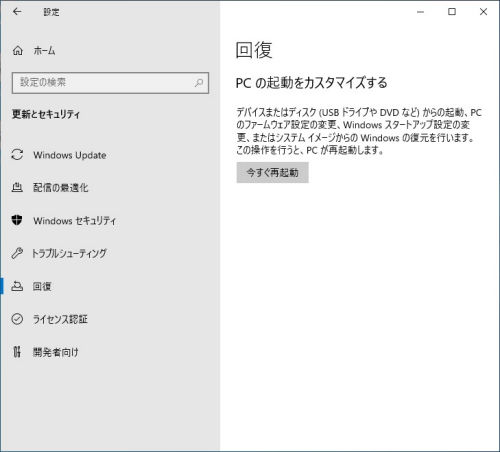This screenshot has height=452, width=500.
Task: Click the Windows セキュリティ shield icon
Action: 17,220
